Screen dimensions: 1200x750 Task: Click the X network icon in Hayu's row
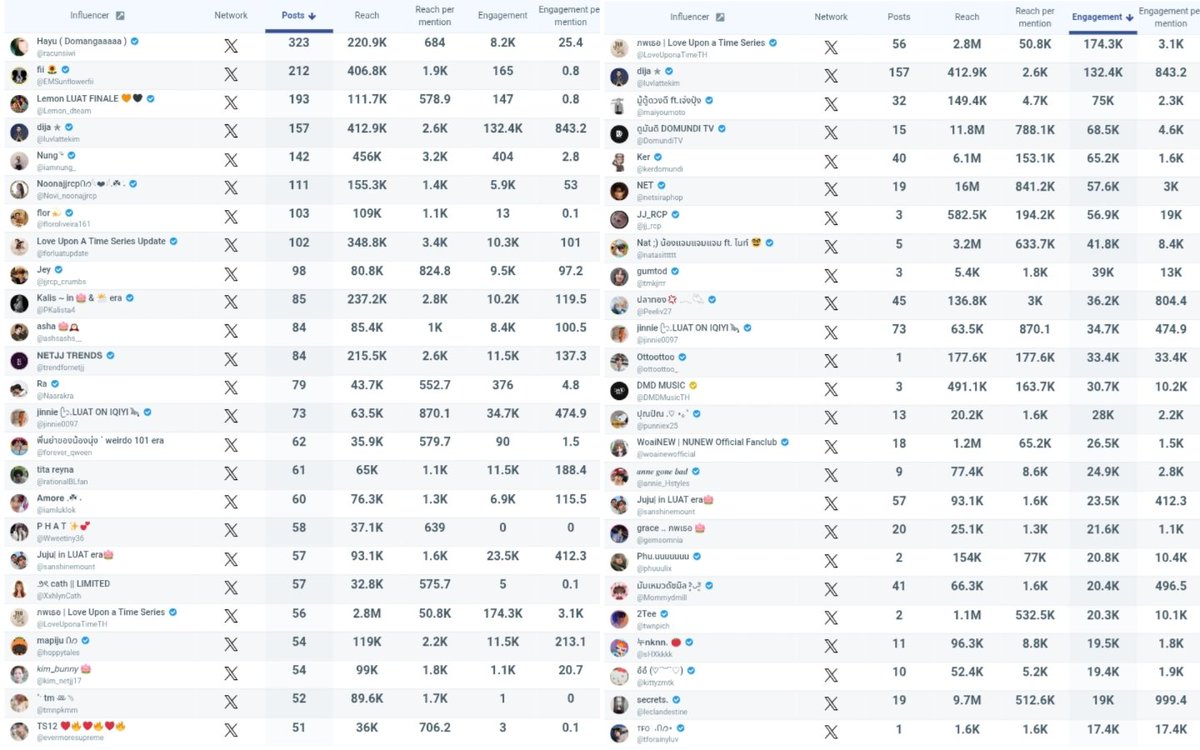231,46
